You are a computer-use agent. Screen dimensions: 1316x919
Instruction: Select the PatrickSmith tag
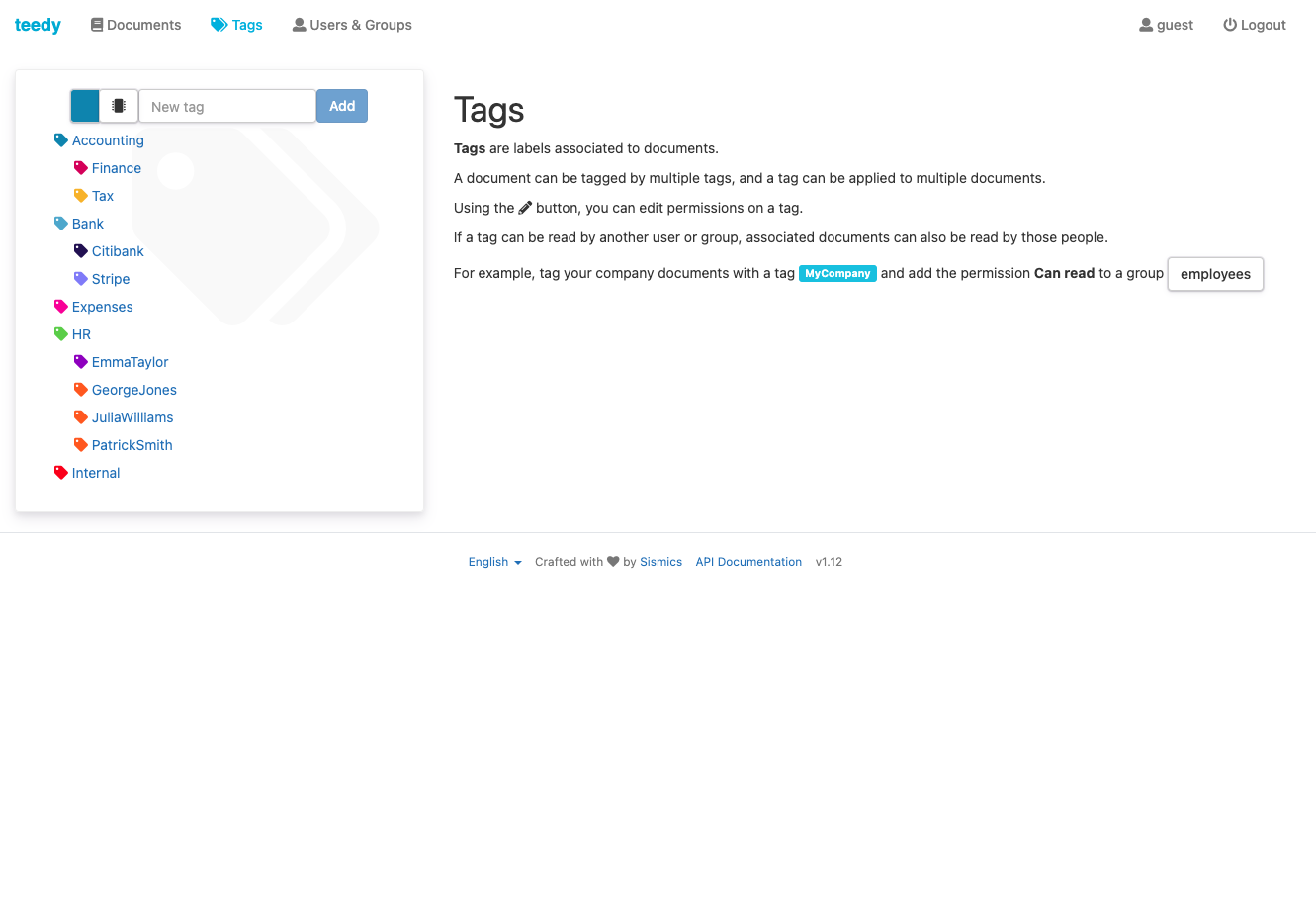[132, 445]
